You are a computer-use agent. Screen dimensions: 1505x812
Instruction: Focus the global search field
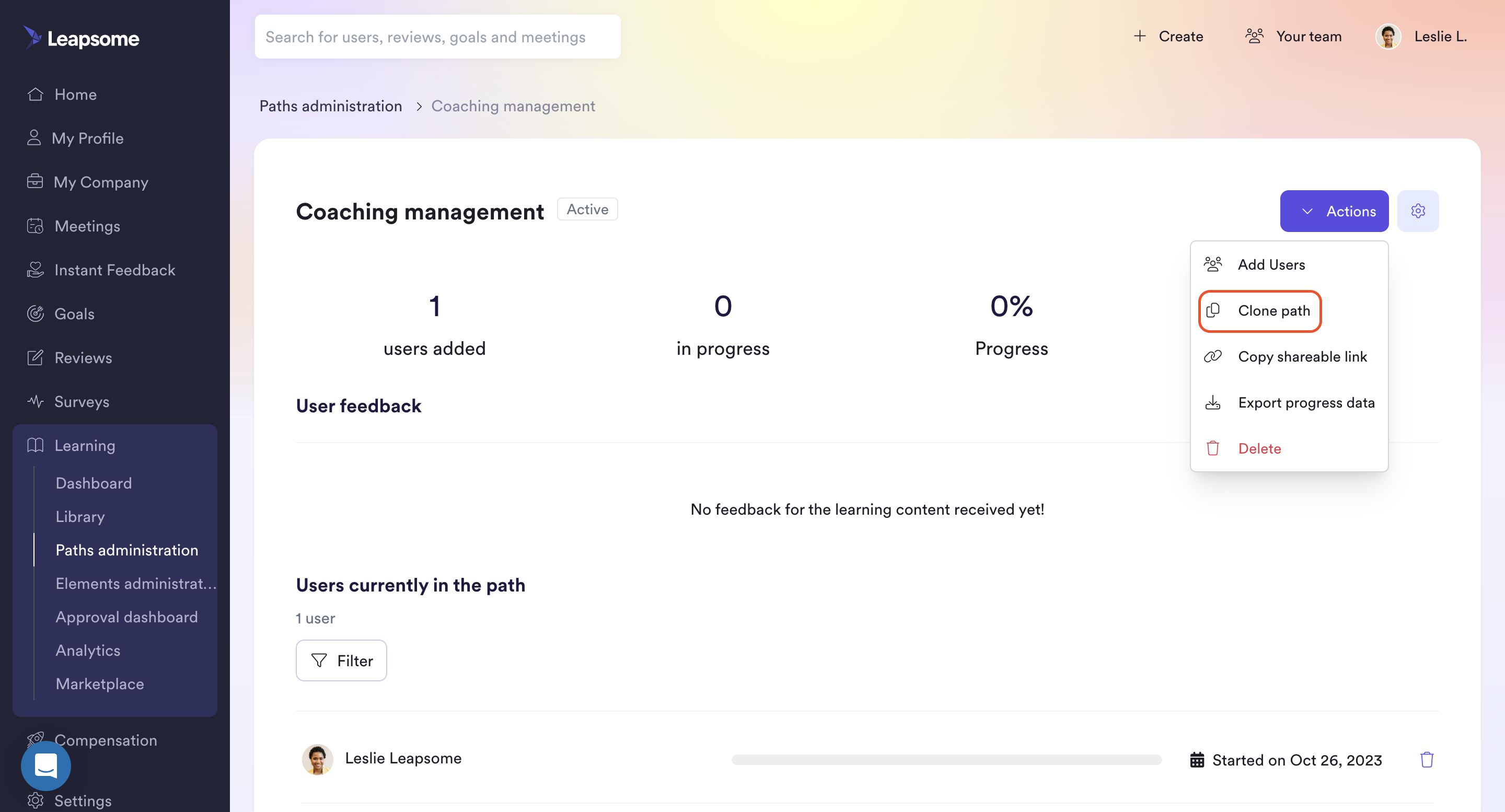tap(437, 36)
